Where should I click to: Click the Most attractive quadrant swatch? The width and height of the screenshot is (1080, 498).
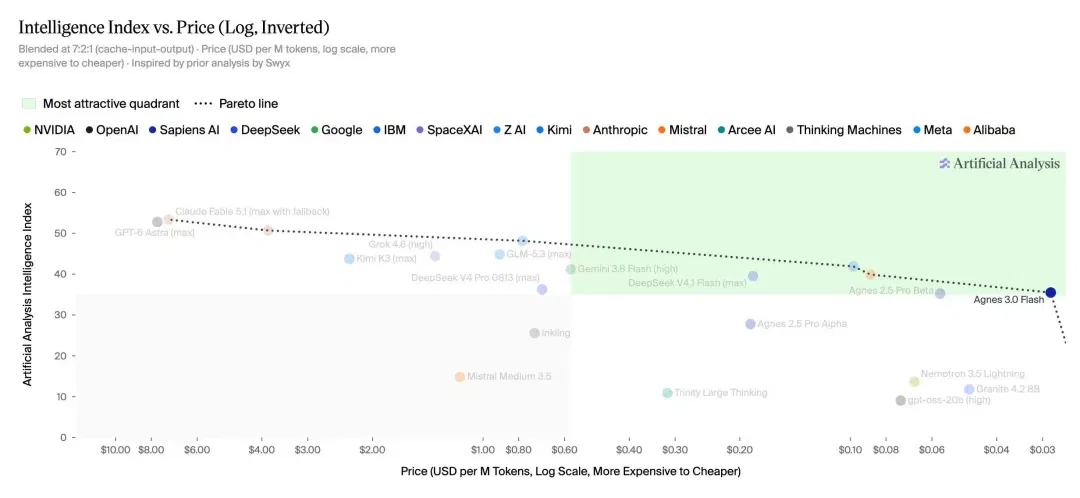(x=29, y=104)
